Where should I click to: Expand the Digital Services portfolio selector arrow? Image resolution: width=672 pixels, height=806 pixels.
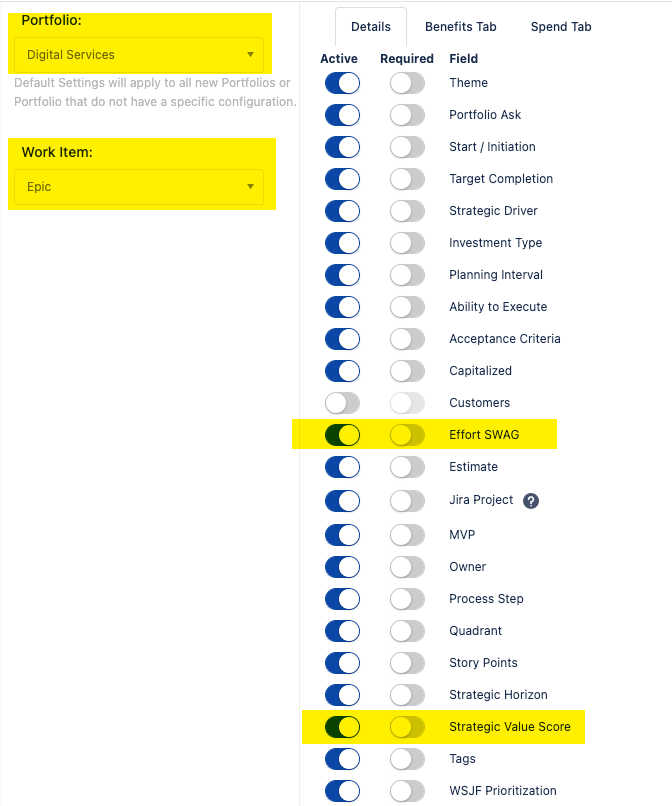[x=250, y=55]
